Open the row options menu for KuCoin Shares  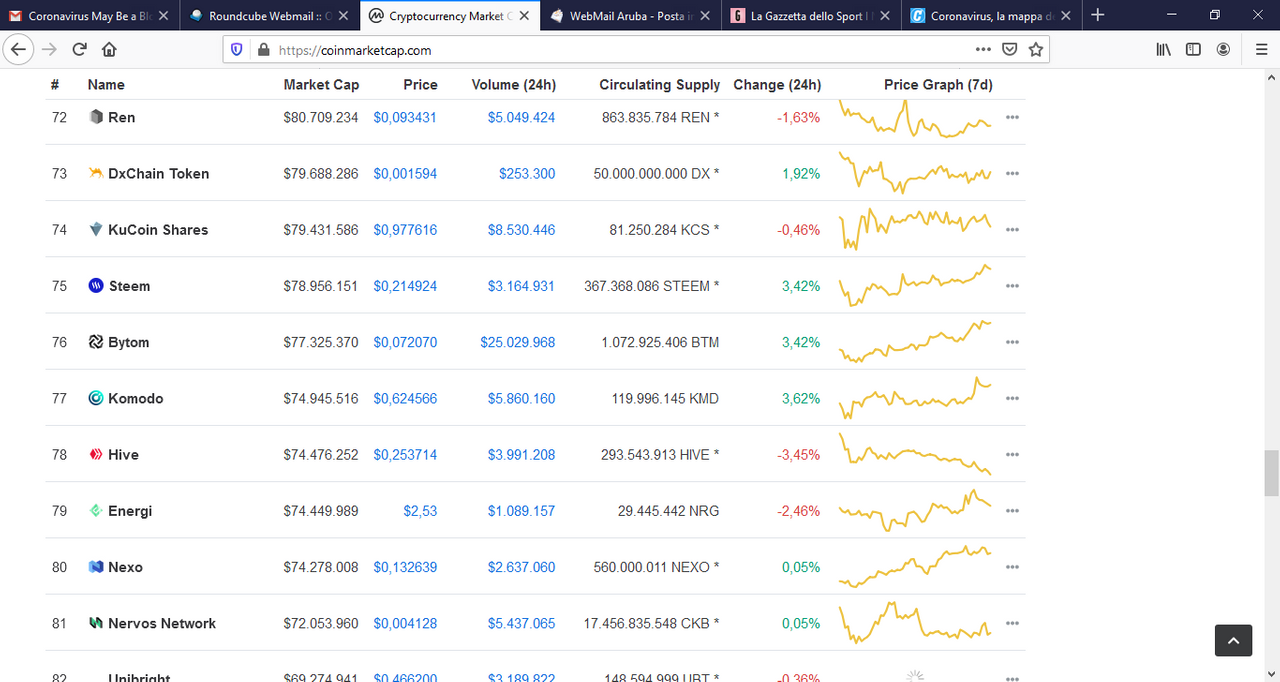coord(1012,229)
